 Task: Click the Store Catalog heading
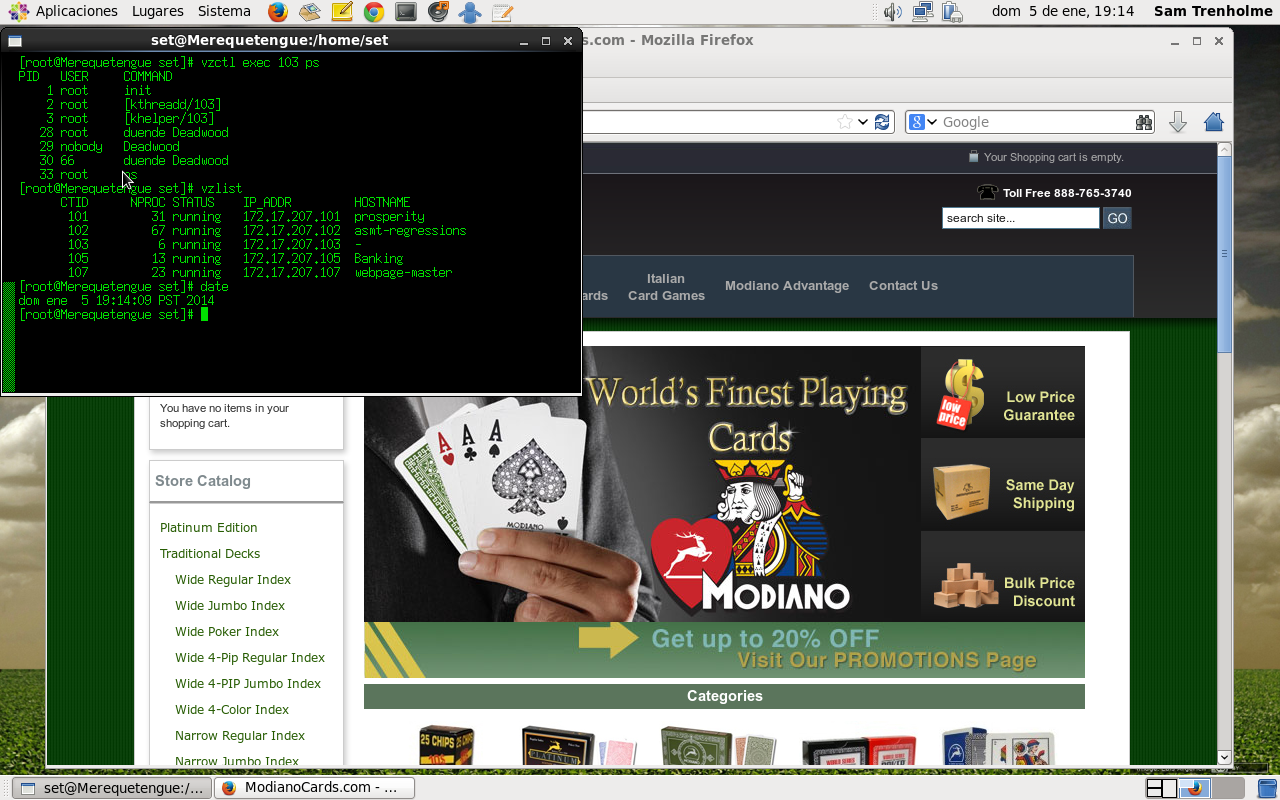203,481
